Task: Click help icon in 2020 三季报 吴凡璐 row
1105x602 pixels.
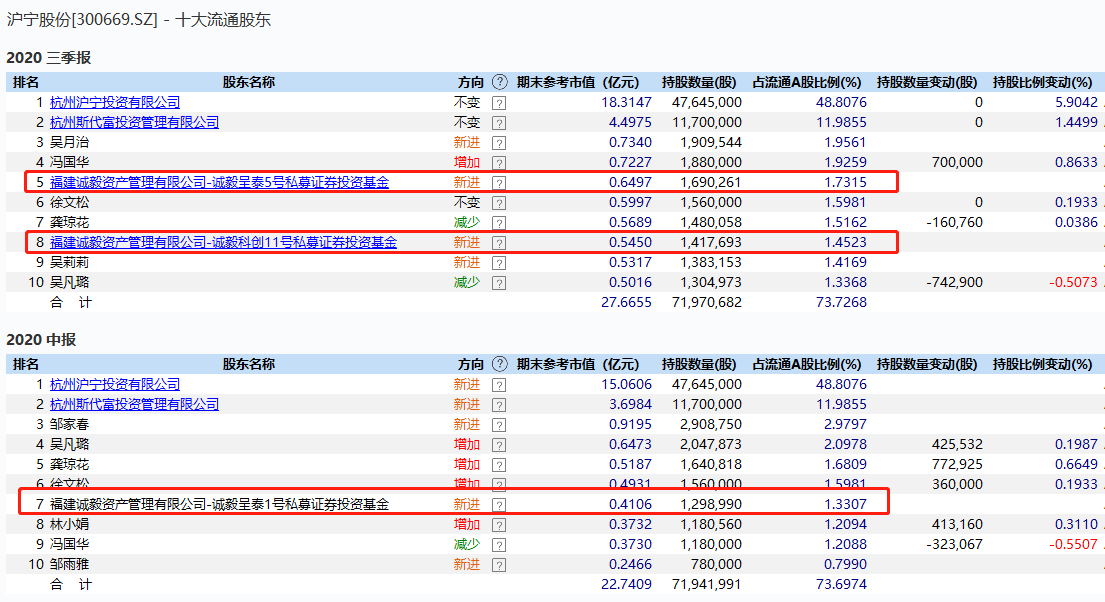Action: pyautogui.click(x=499, y=283)
